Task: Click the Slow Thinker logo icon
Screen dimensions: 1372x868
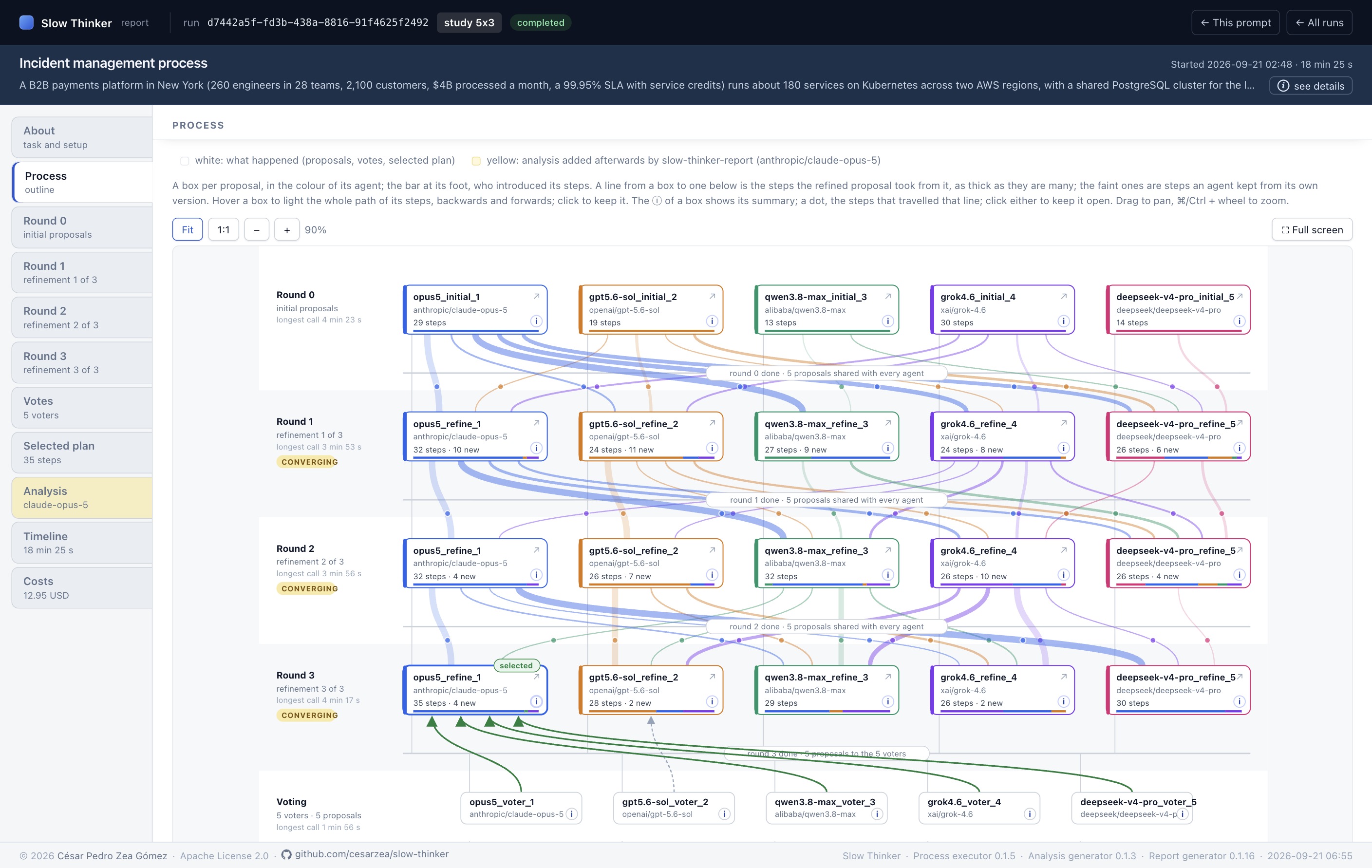Action: pos(26,22)
